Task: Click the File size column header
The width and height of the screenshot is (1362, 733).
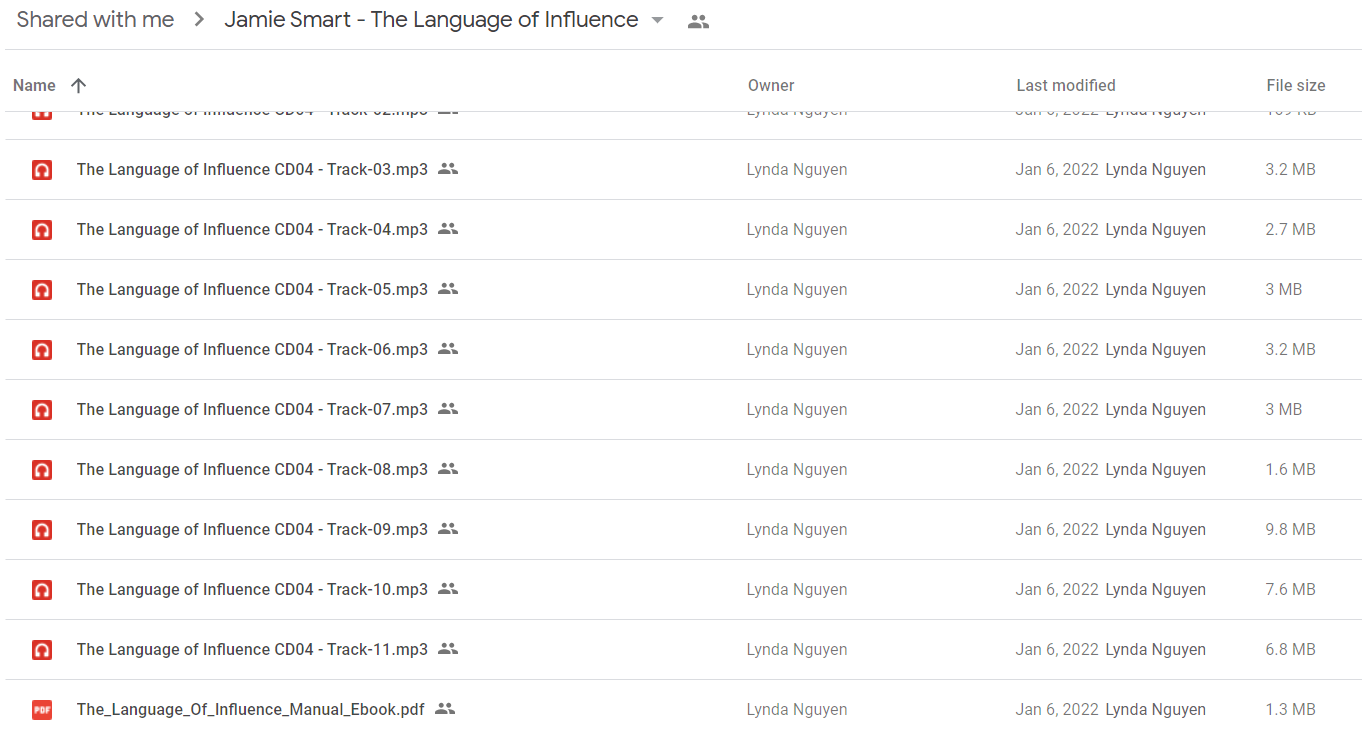Action: pyautogui.click(x=1296, y=85)
